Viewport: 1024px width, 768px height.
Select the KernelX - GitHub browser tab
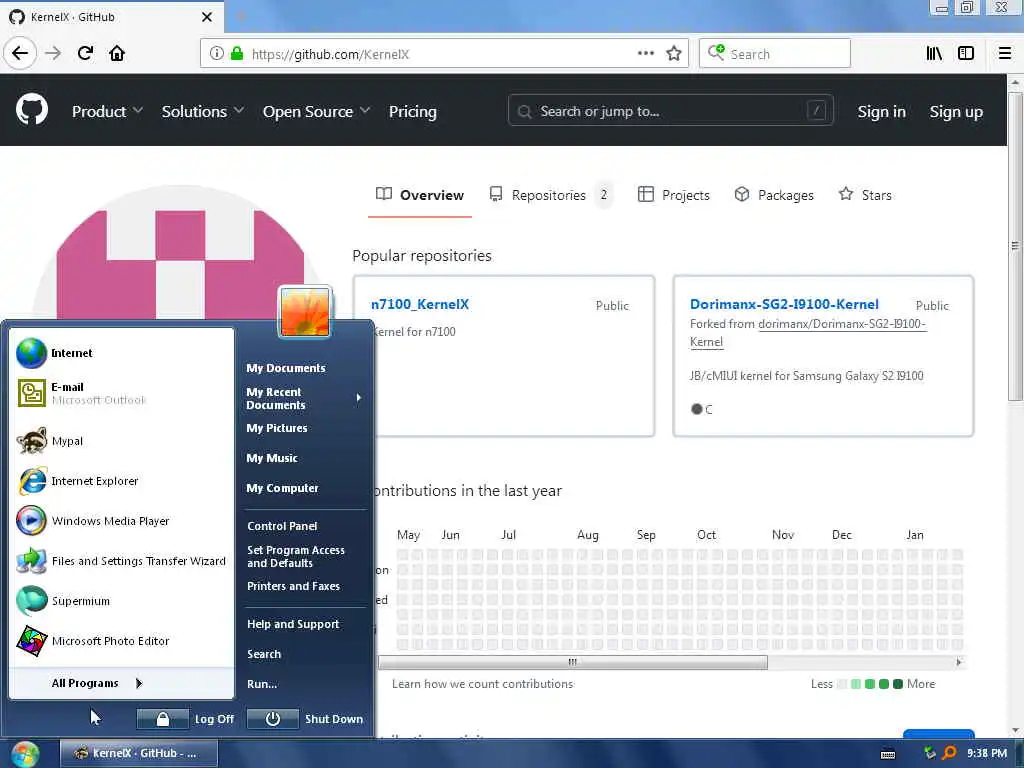click(112, 17)
